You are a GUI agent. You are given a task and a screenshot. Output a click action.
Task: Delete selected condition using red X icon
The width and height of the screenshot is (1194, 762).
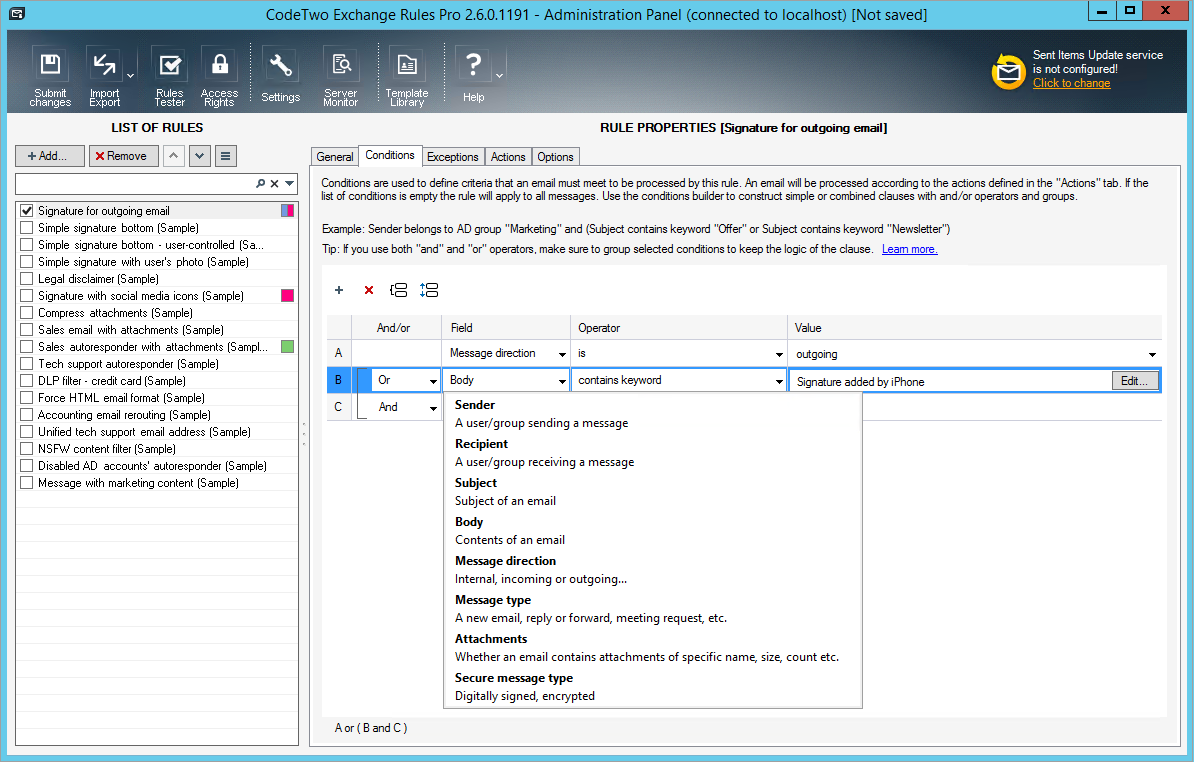click(x=368, y=290)
